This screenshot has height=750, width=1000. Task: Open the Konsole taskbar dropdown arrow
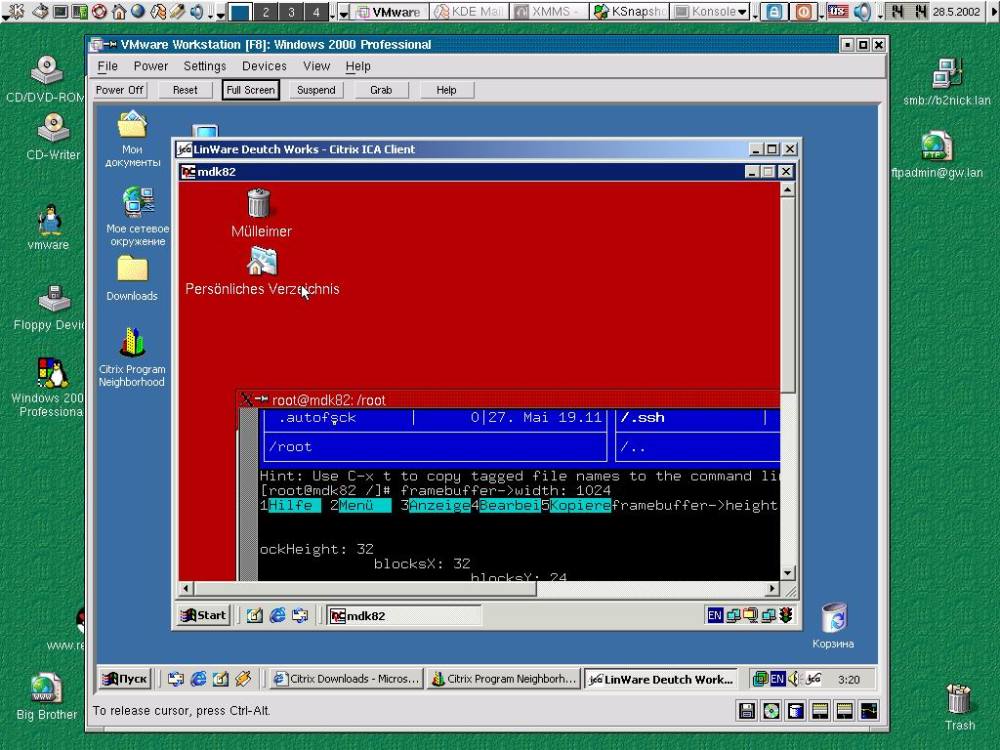(742, 12)
